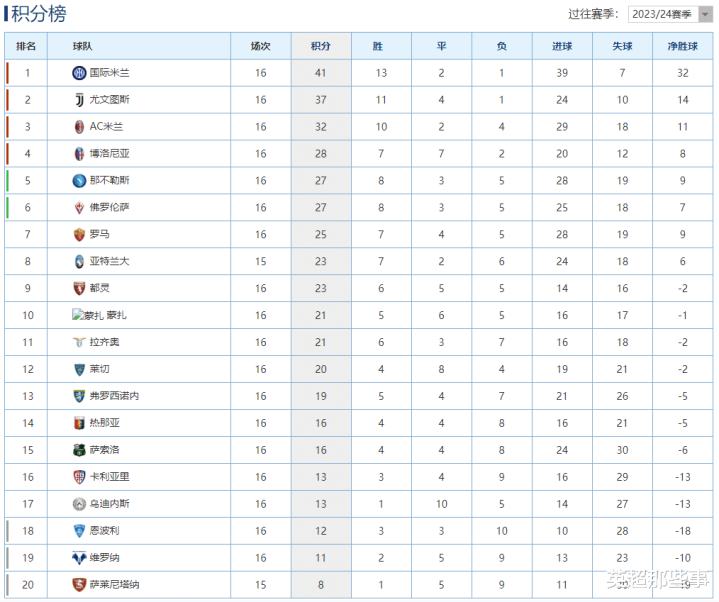Image resolution: width=719 pixels, height=602 pixels.
Task: Open the 佛罗伦萨 team link
Action: 110,207
